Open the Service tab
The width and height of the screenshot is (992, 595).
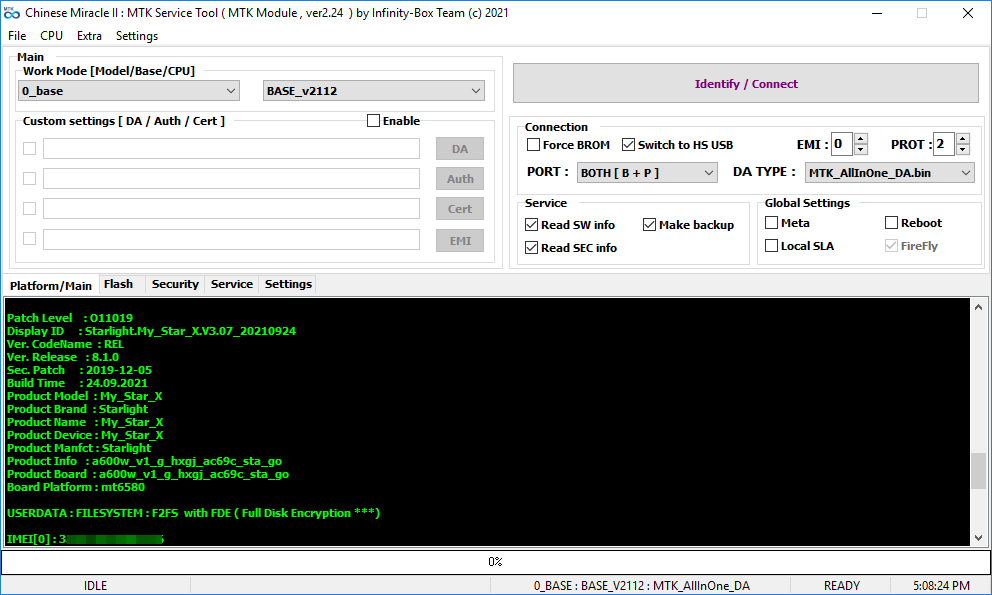231,284
